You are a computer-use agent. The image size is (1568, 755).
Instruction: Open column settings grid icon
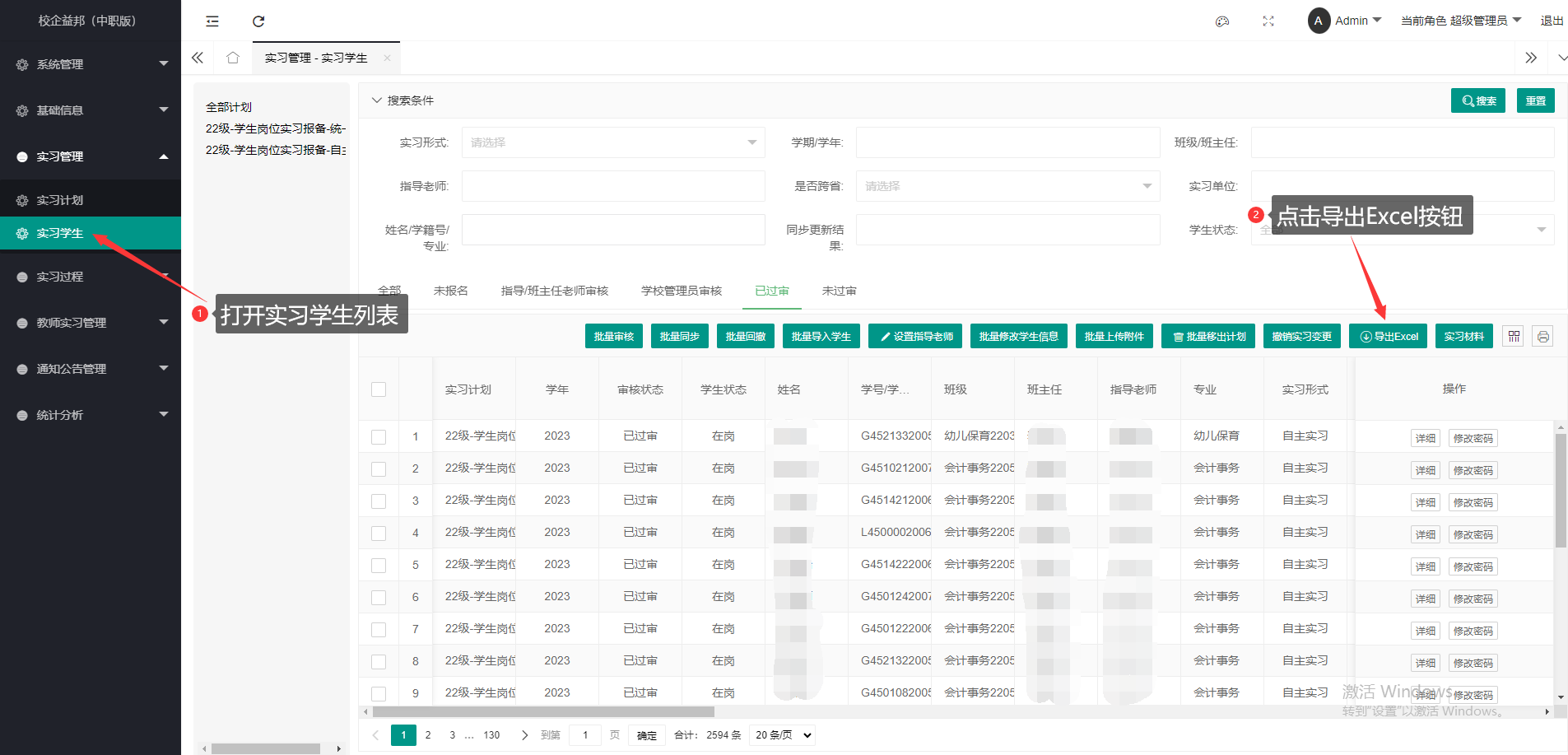click(x=1514, y=336)
